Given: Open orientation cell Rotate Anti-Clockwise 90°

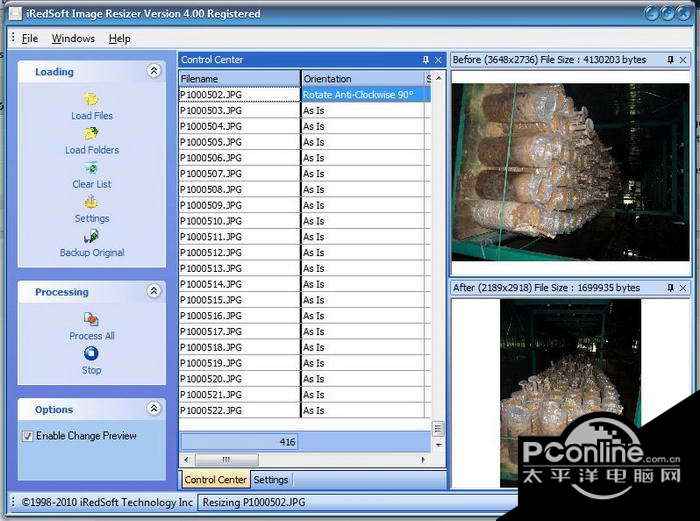Looking at the screenshot, I should coord(366,95).
